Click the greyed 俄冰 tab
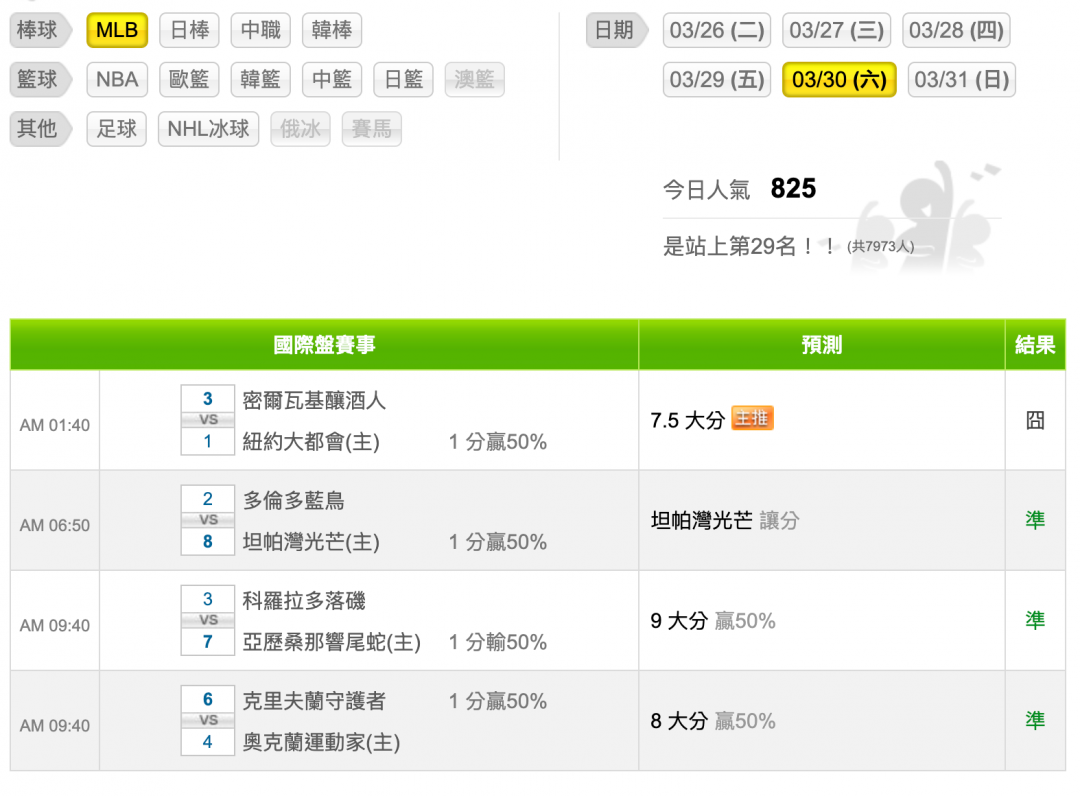This screenshot has height=796, width=1080. pyautogui.click(x=300, y=129)
